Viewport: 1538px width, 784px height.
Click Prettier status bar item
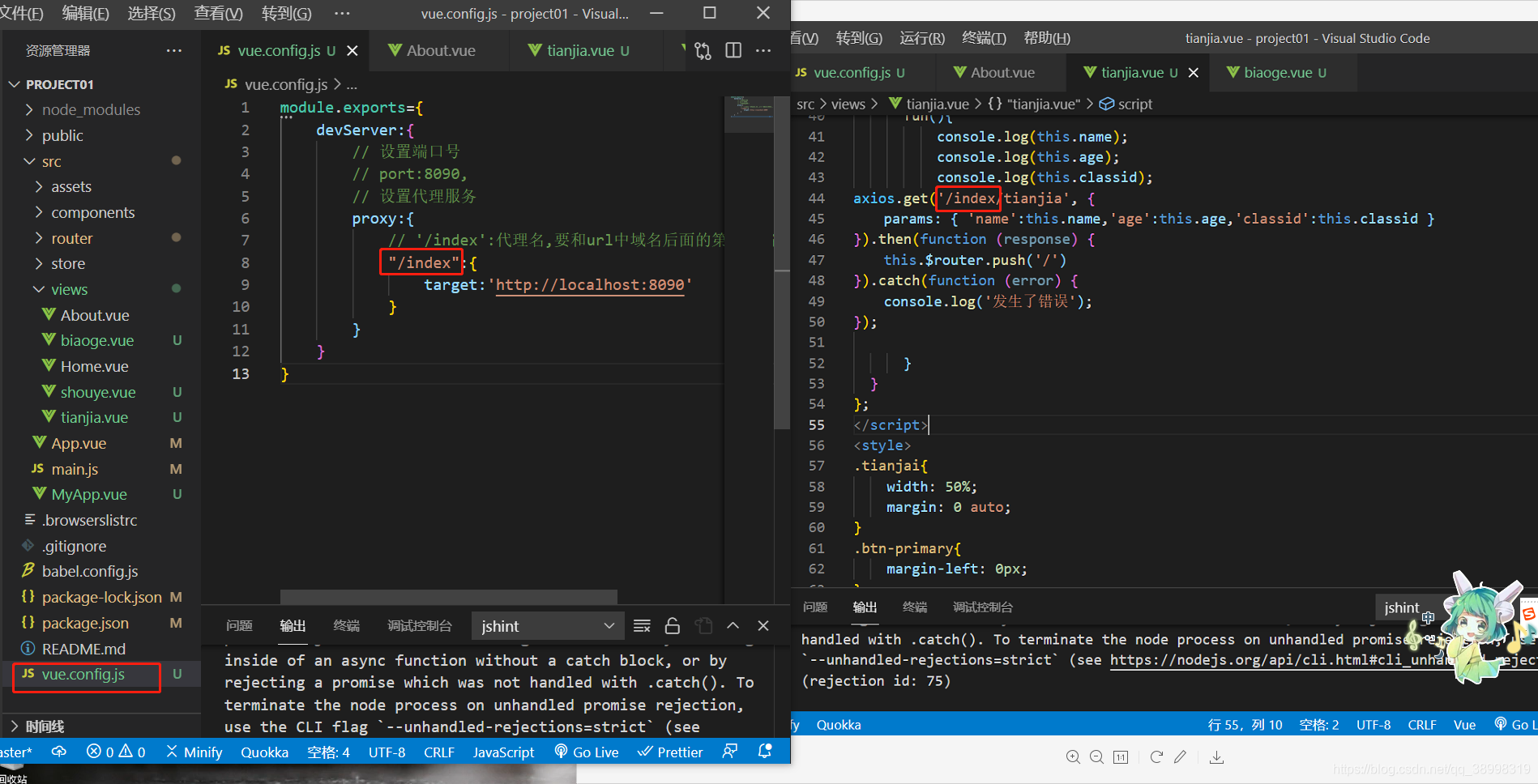pos(670,752)
